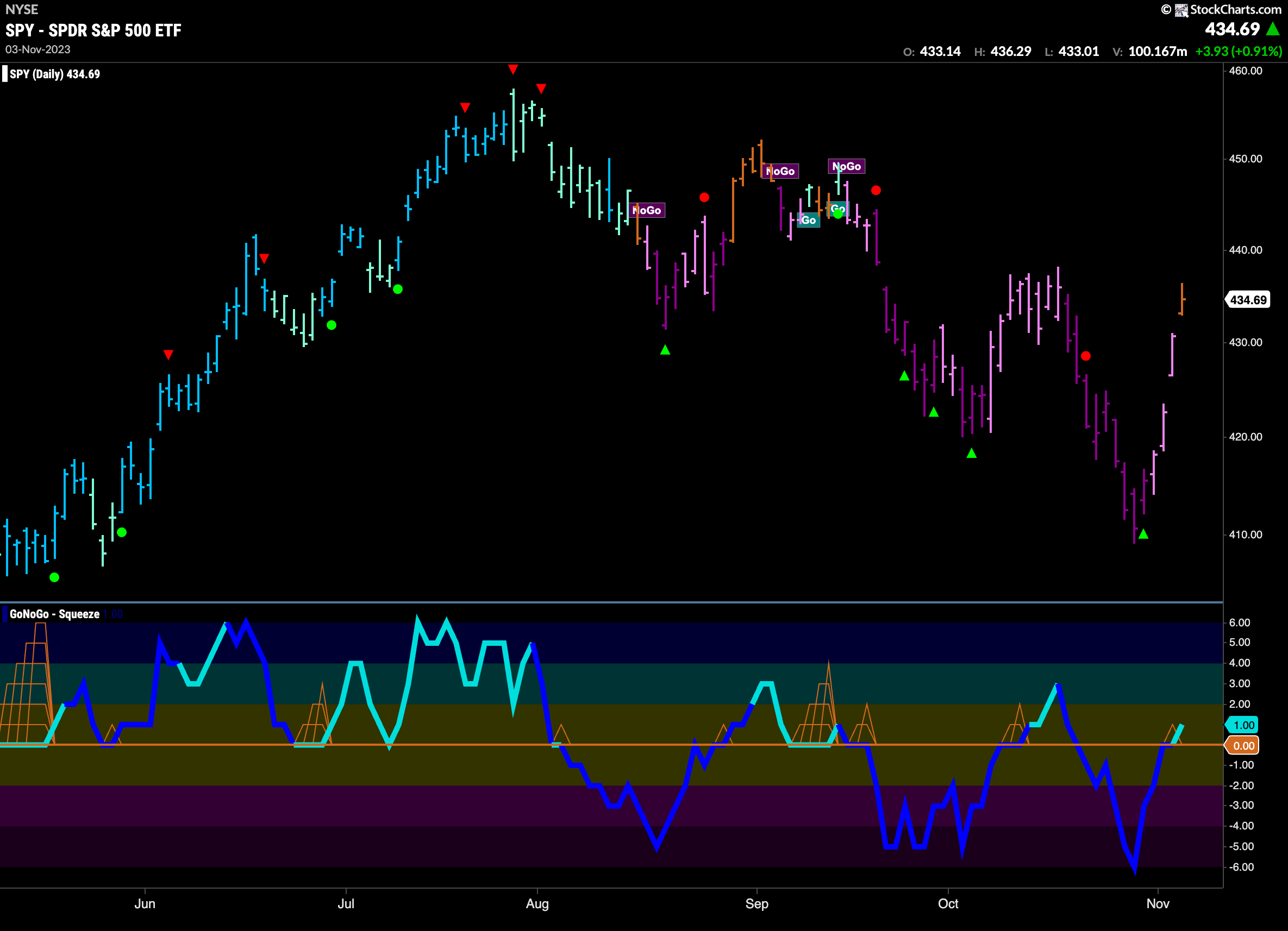Click the green up-triangle near 426 in late September
The height and width of the screenshot is (931, 1288).
point(905,375)
